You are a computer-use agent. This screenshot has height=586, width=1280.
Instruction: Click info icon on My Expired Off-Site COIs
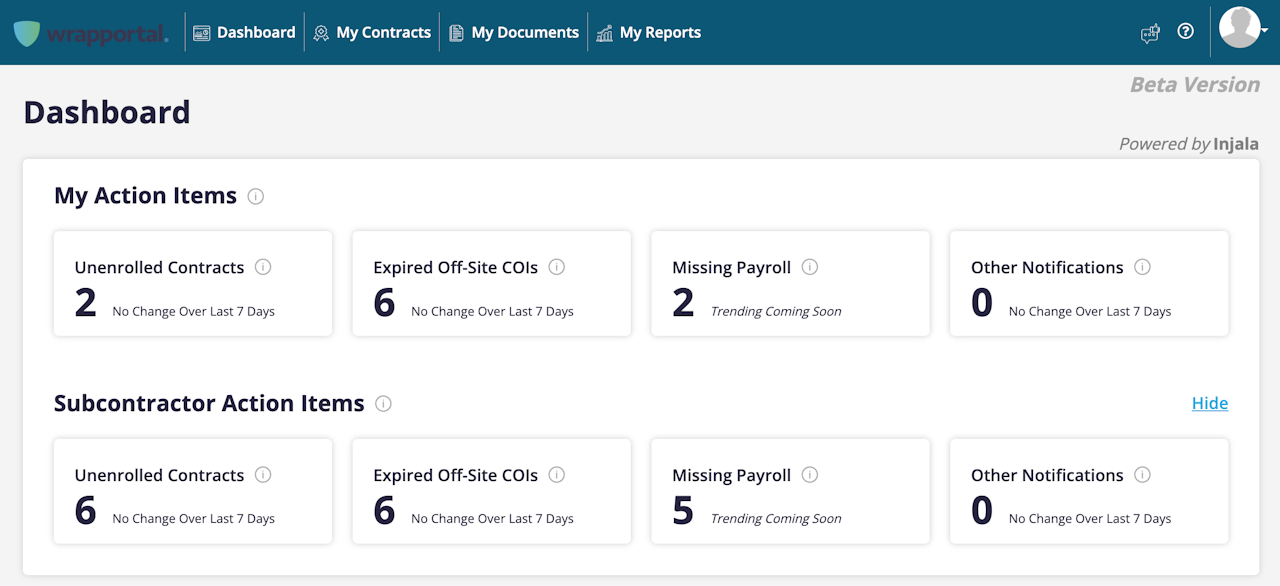point(557,267)
